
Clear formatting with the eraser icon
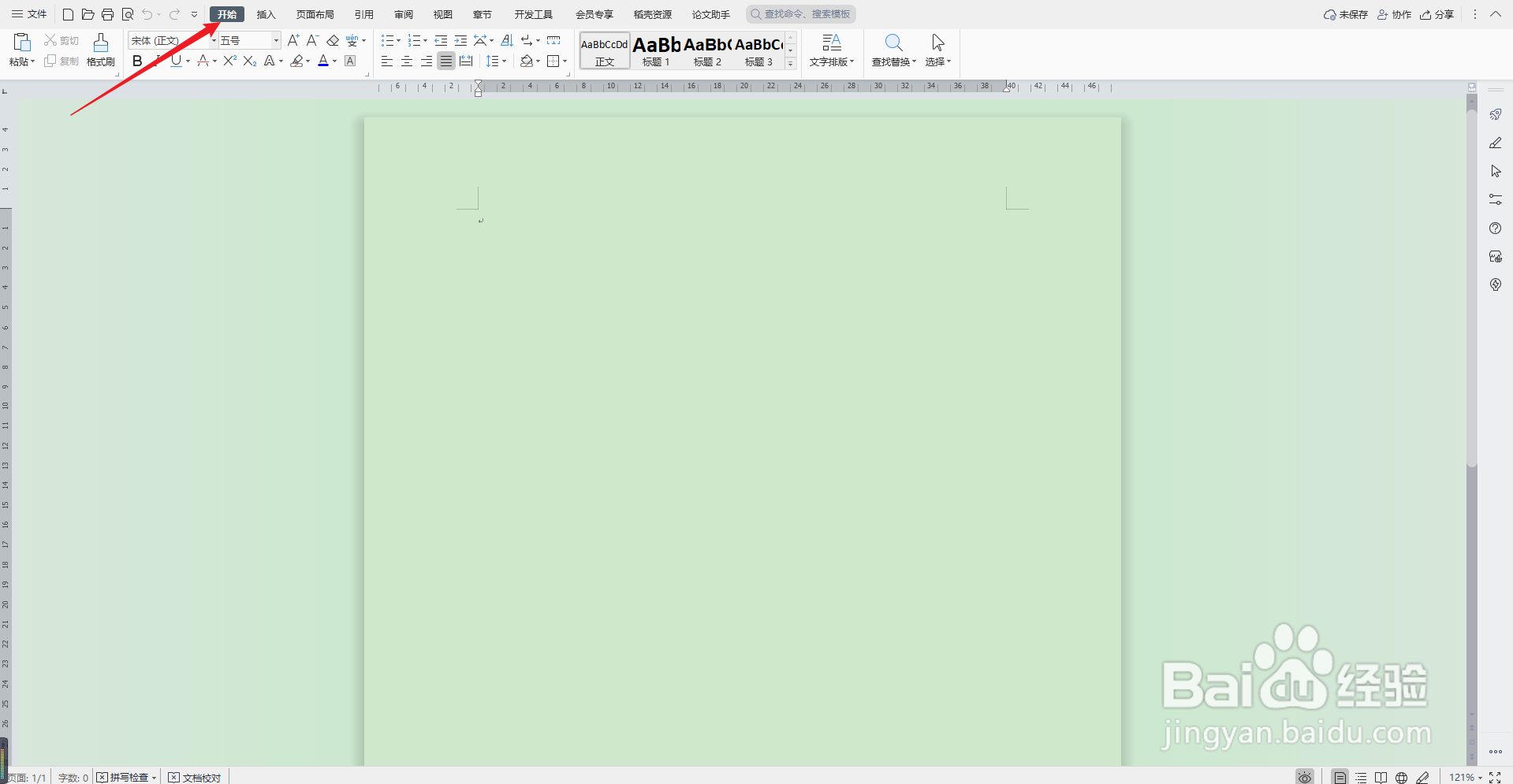pyautogui.click(x=333, y=40)
